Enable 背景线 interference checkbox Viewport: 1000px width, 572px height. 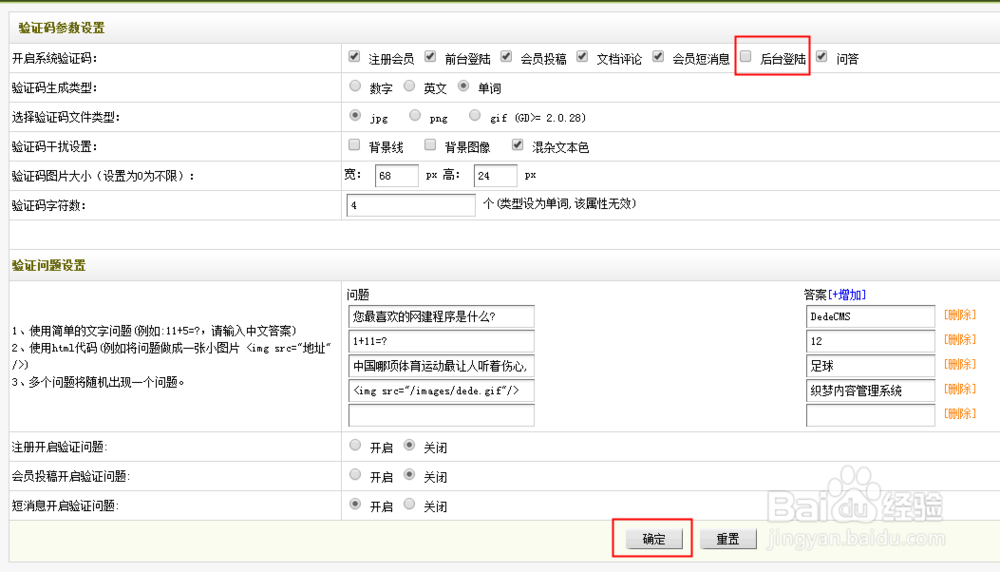355,145
